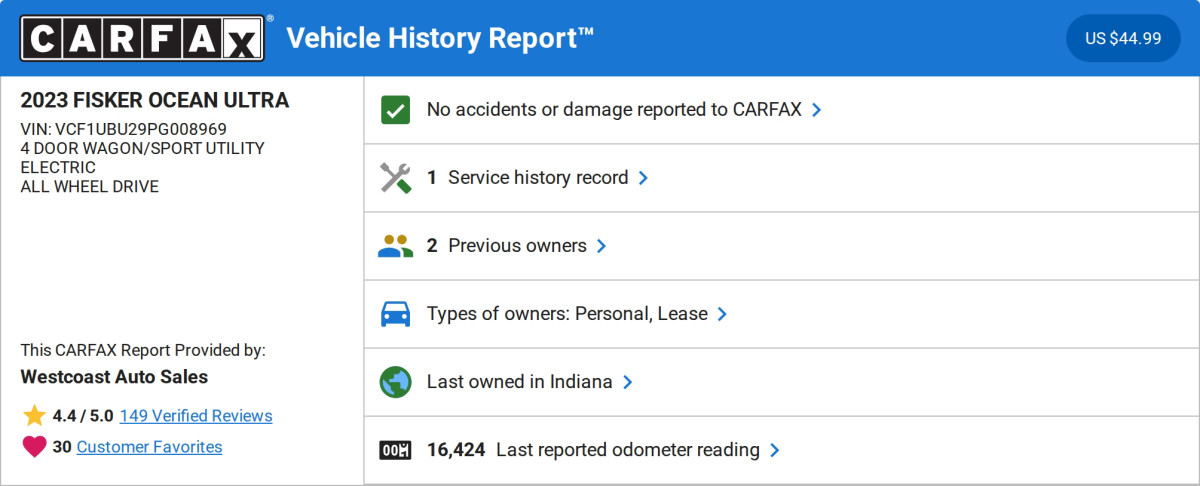The height and width of the screenshot is (486, 1200).
Task: Click the previous owners people icon
Action: click(396, 246)
